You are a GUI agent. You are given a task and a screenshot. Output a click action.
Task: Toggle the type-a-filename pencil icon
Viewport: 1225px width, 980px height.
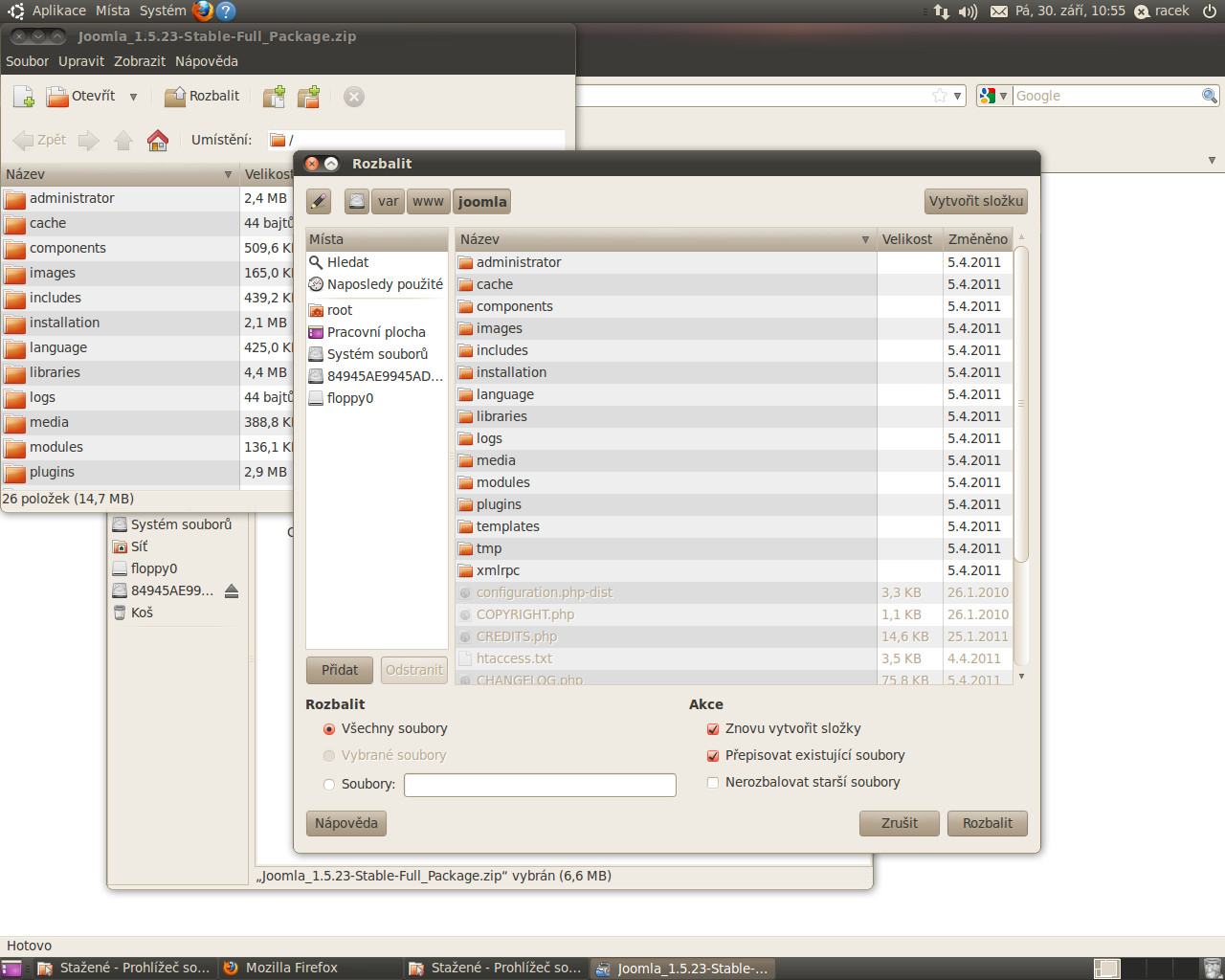(x=319, y=202)
